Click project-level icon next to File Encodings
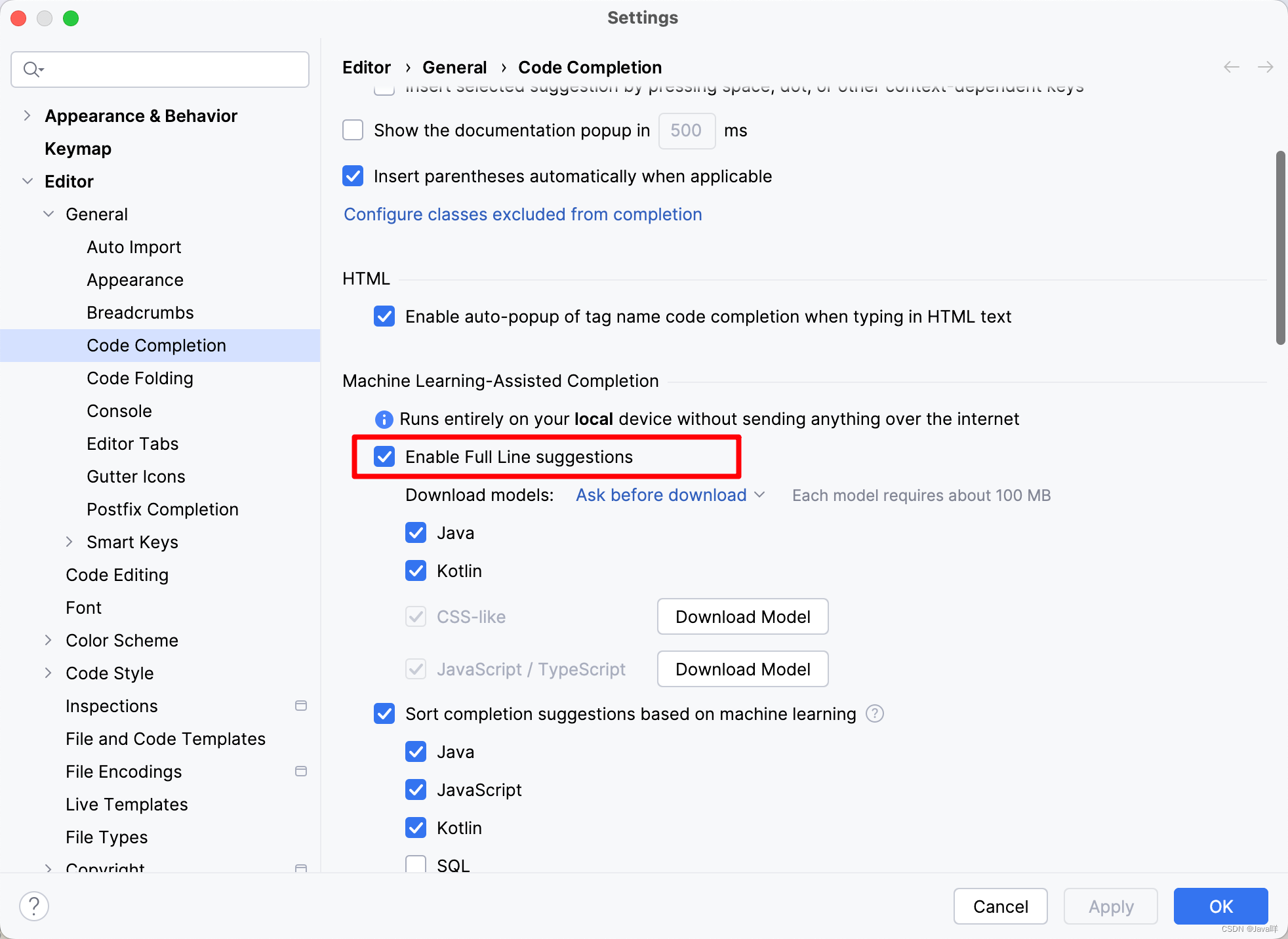 click(x=301, y=771)
